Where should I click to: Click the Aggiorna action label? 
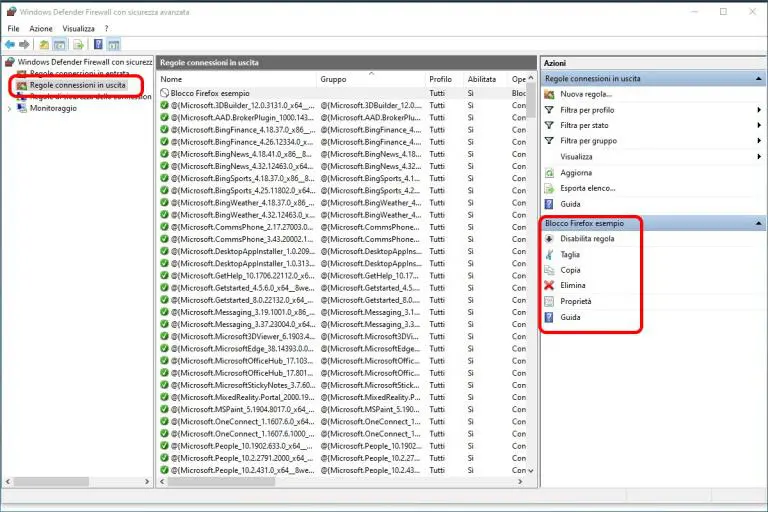point(576,172)
